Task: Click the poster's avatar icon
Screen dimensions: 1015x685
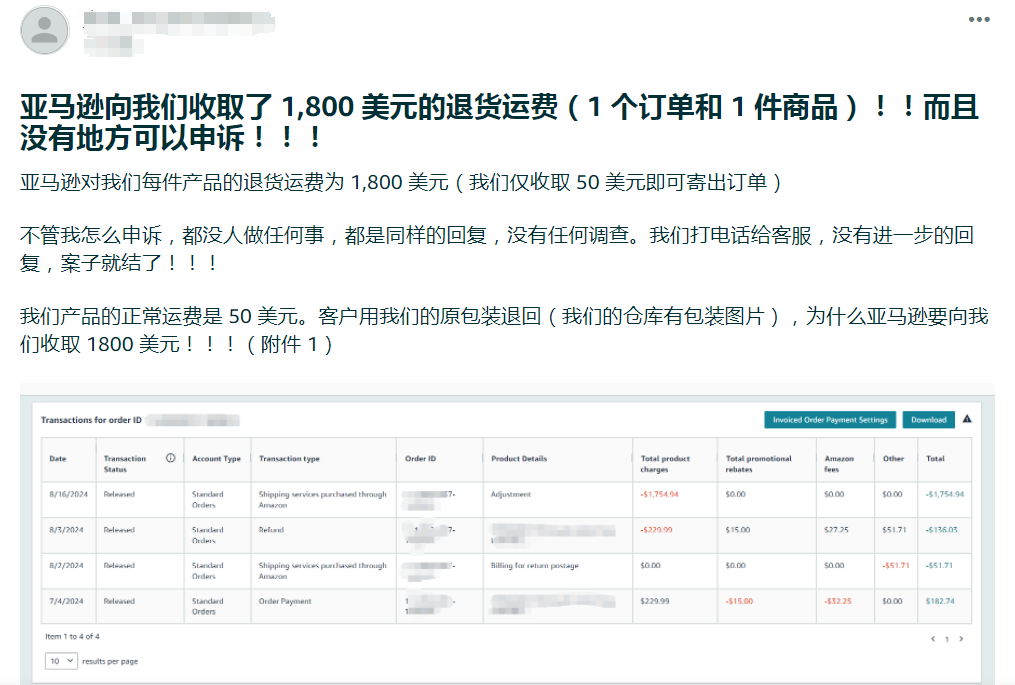Action: [x=45, y=30]
